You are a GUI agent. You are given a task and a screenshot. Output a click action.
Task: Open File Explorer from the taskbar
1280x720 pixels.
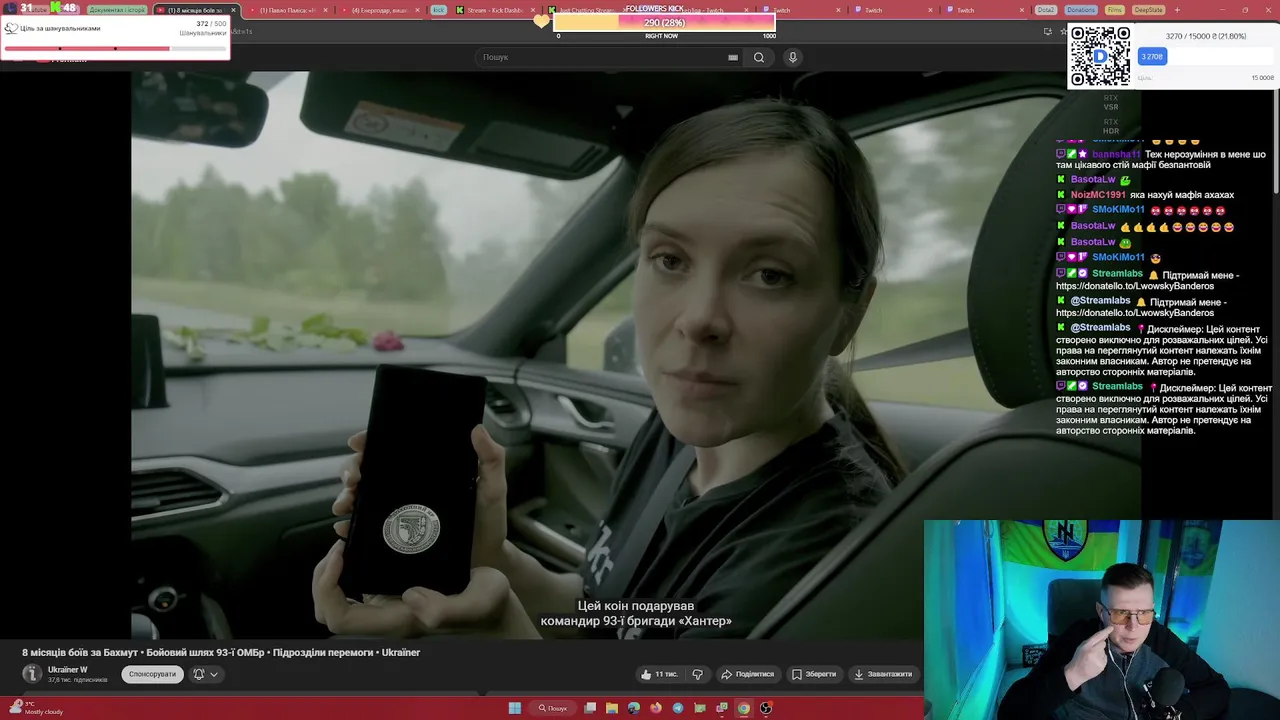click(x=612, y=708)
